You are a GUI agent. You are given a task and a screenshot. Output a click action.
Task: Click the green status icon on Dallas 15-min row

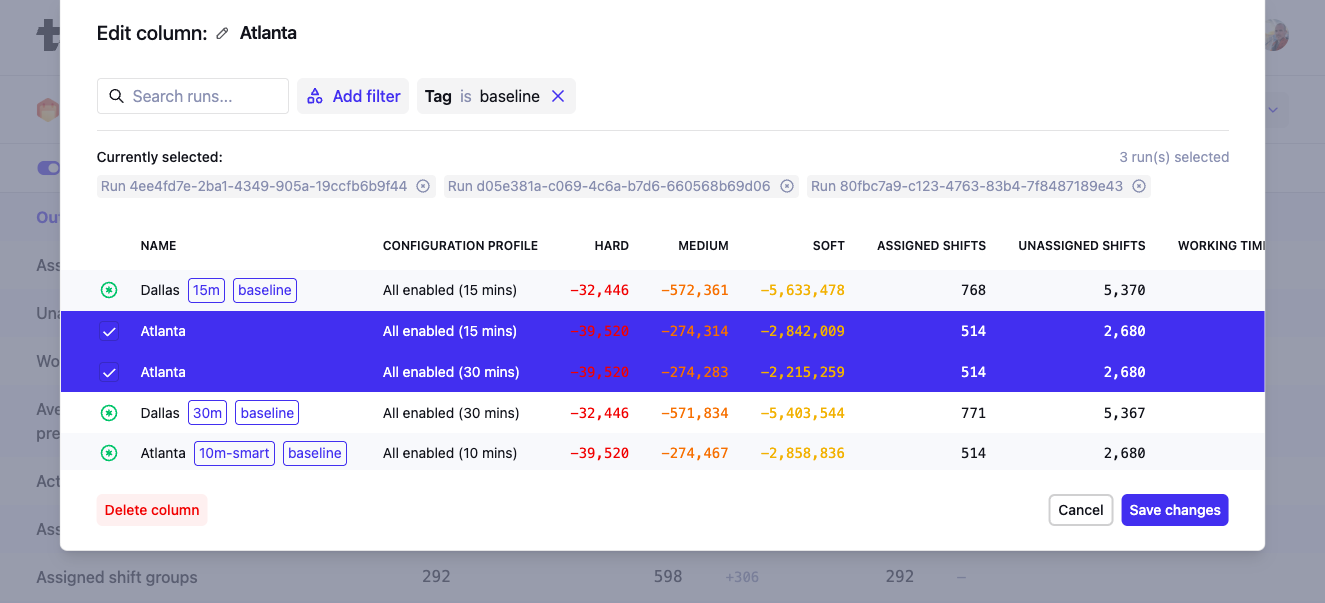110,289
